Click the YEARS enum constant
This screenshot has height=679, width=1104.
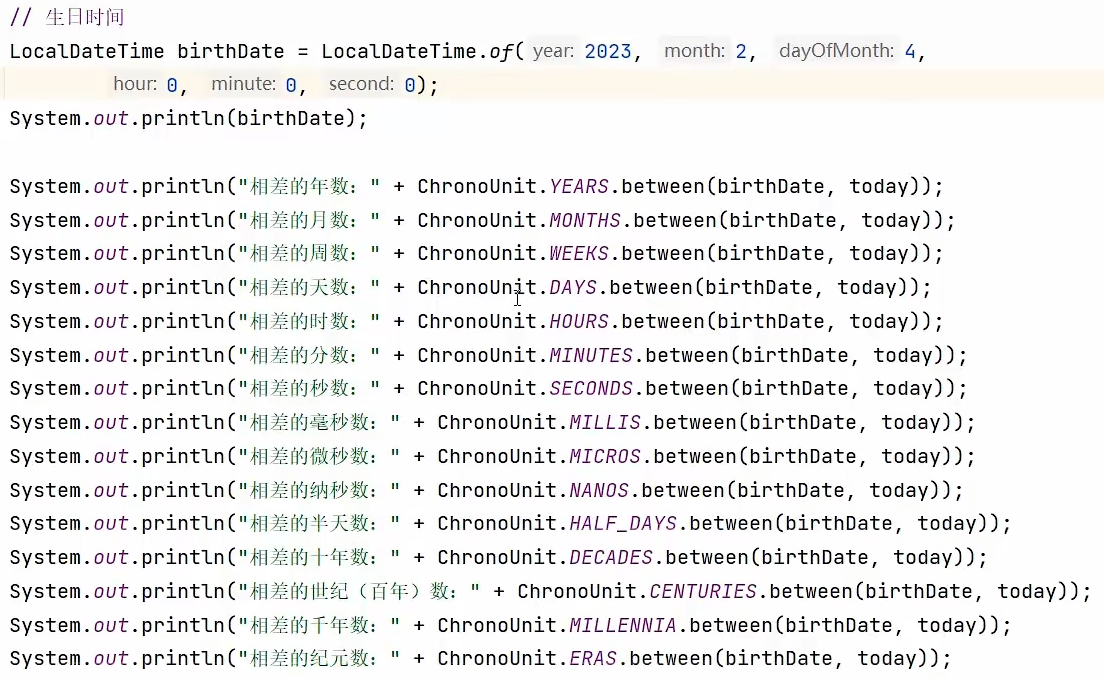tap(579, 187)
